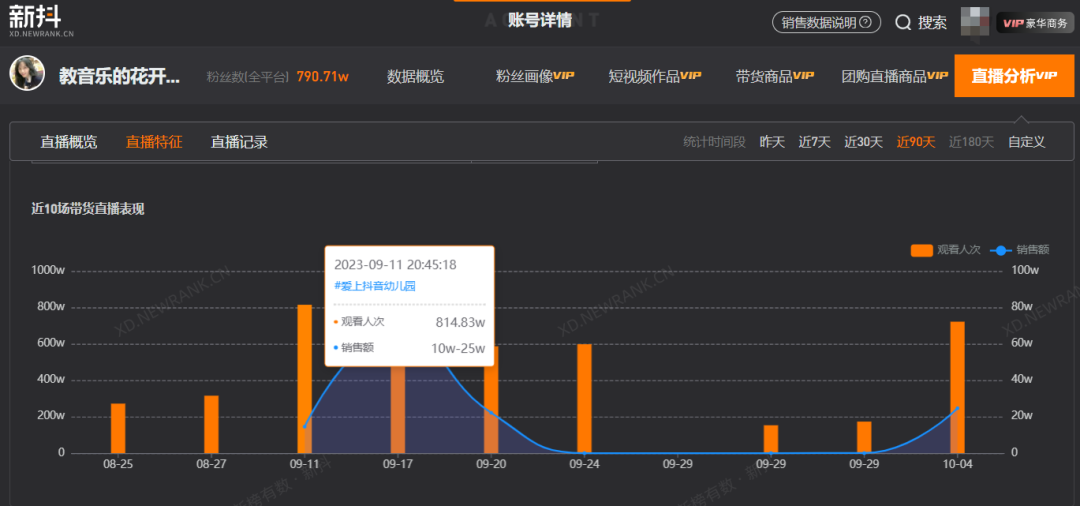Toggle 销售额 line legend
Image resolution: width=1080 pixels, height=506 pixels.
1020,250
